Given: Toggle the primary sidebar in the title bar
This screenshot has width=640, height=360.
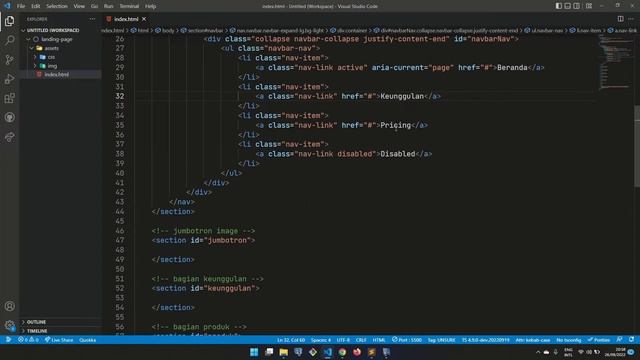Looking at the screenshot, I should pyautogui.click(x=559, y=6).
